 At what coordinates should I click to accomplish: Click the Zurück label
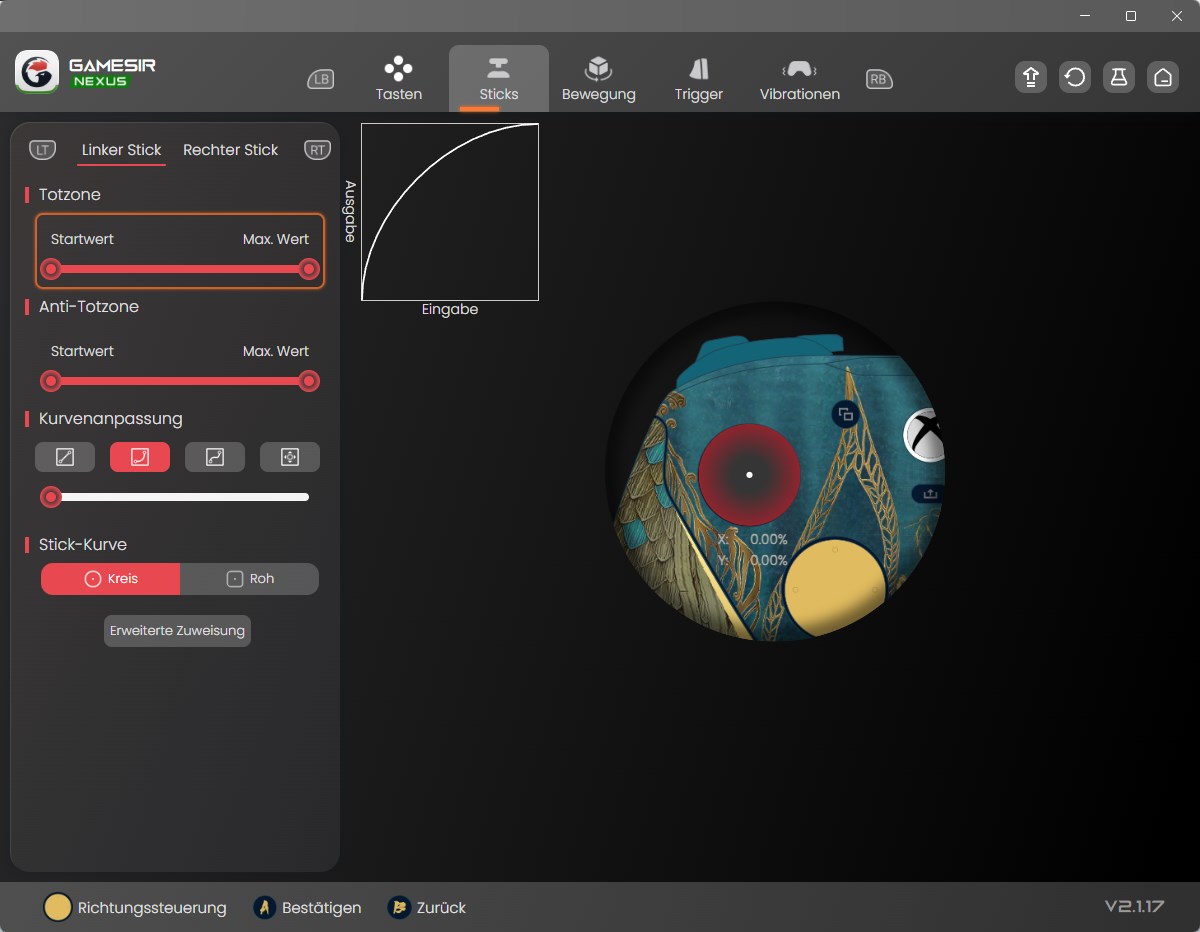pyautogui.click(x=441, y=908)
